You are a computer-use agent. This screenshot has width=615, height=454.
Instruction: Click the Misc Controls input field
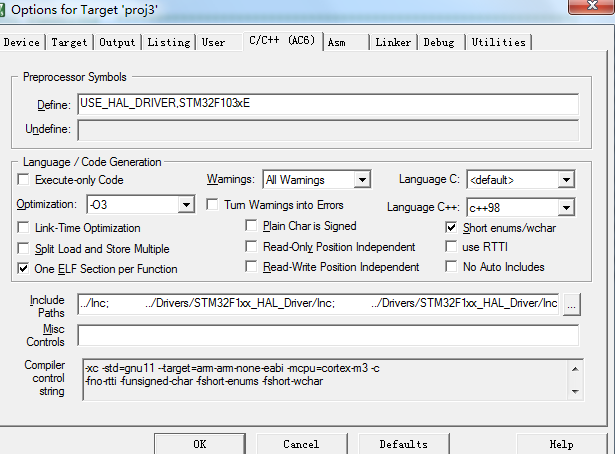pyautogui.click(x=328, y=335)
